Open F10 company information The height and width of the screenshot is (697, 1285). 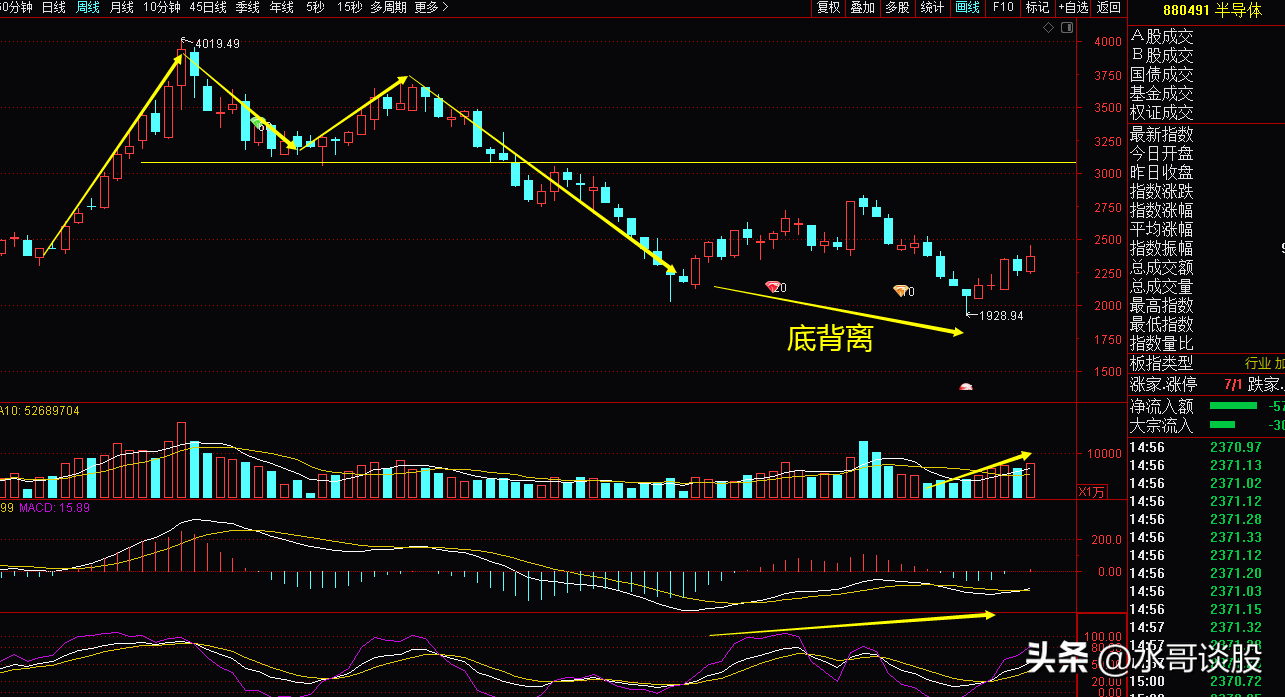[x=1002, y=7]
